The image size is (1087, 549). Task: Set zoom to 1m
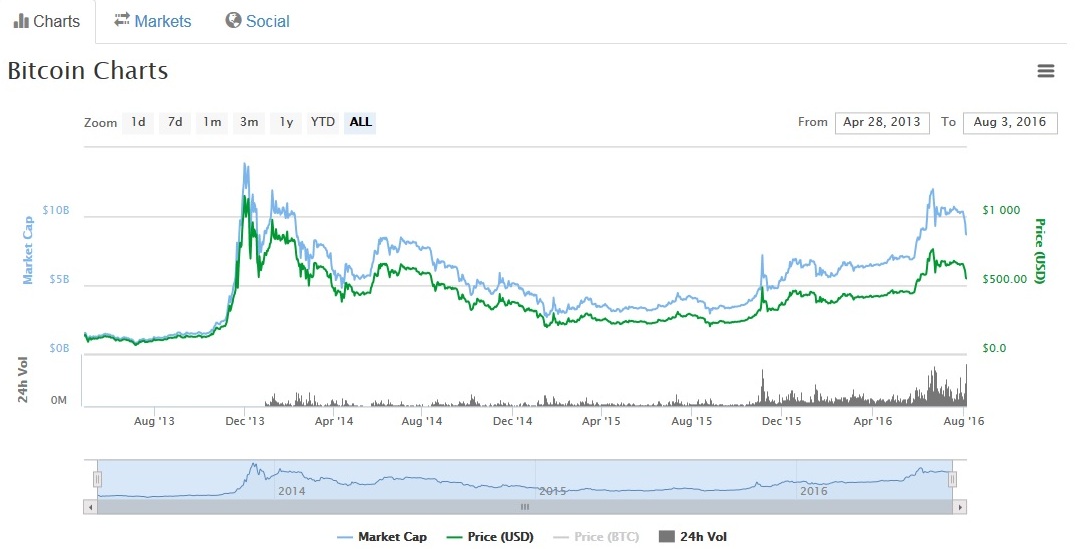pyautogui.click(x=211, y=123)
